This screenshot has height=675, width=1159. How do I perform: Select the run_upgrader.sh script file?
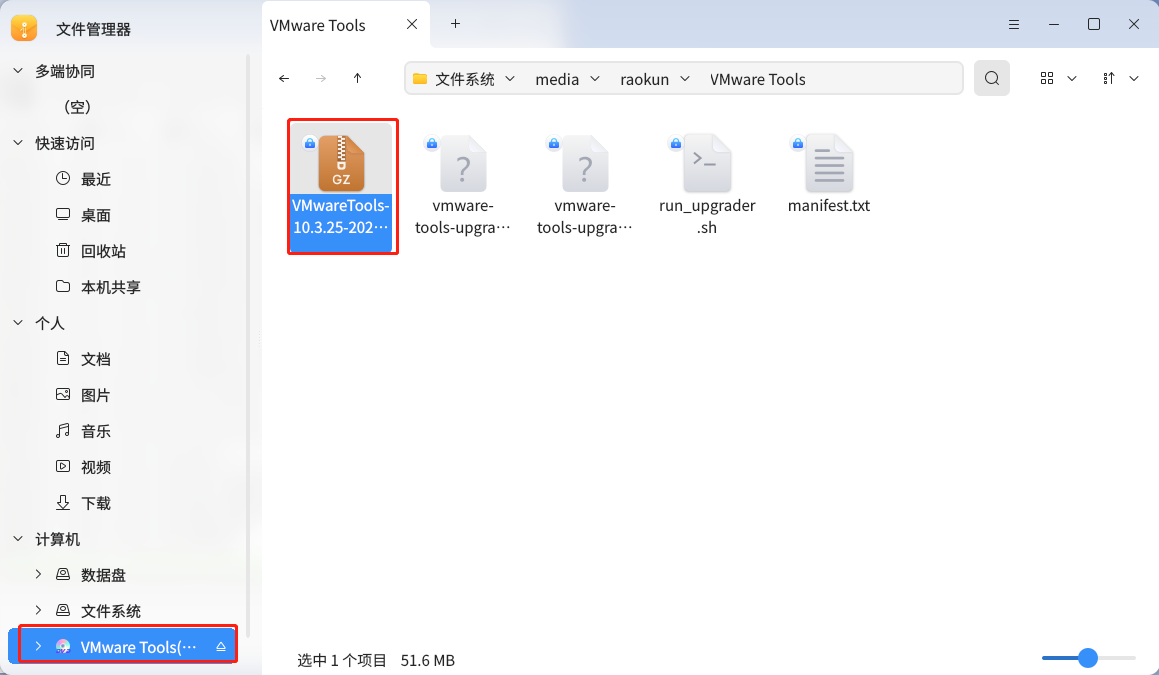(x=707, y=186)
